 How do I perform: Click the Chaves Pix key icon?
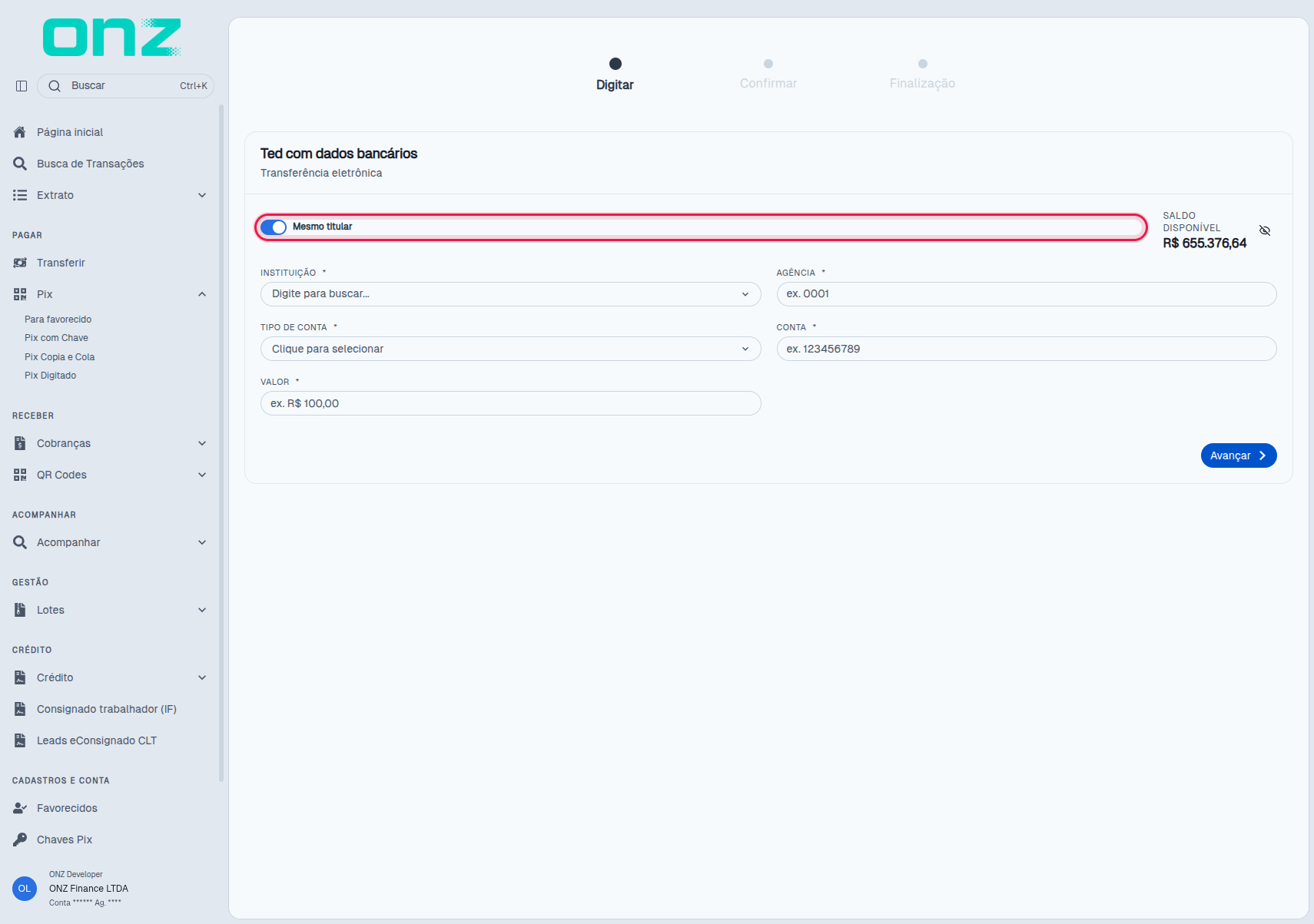[x=20, y=840]
